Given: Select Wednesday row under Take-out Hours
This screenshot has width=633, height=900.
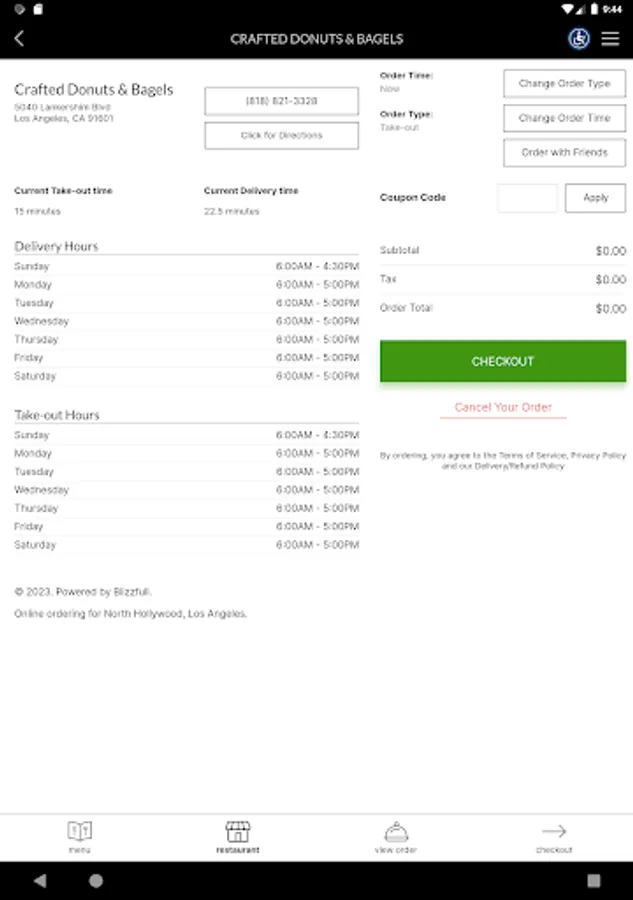Looking at the screenshot, I should (x=187, y=490).
